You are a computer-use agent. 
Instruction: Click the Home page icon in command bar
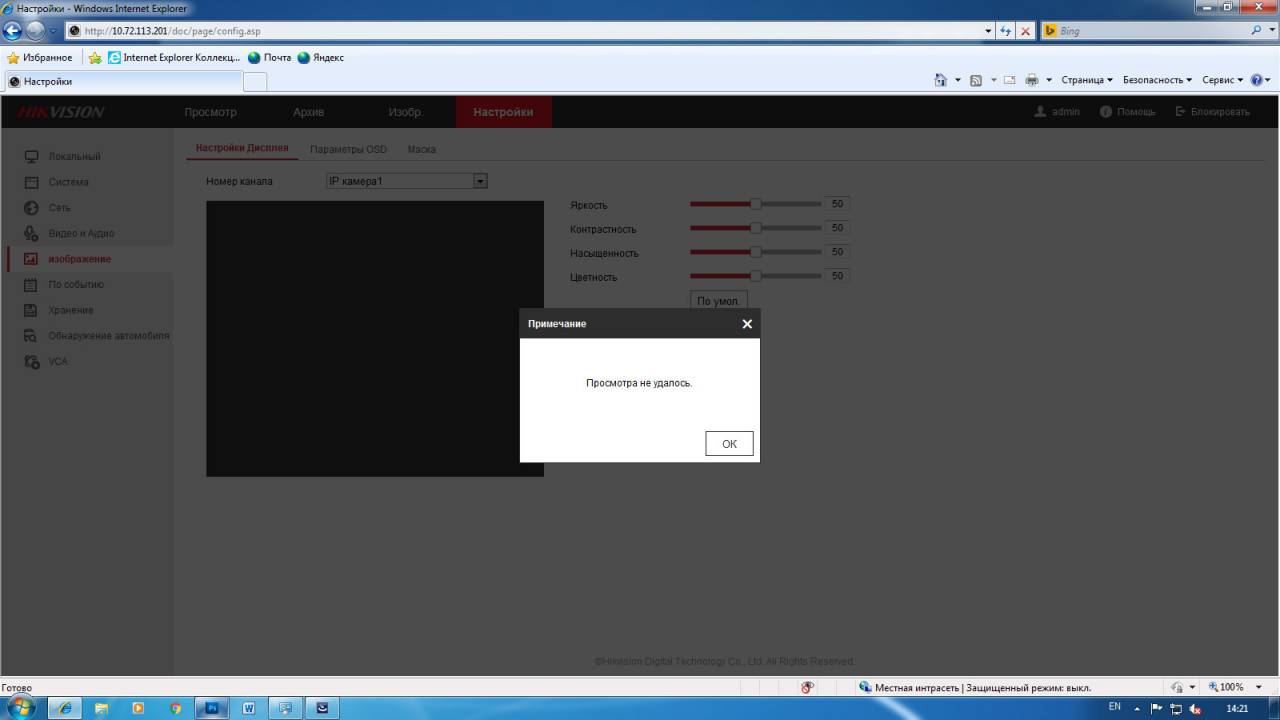pyautogui.click(x=940, y=80)
